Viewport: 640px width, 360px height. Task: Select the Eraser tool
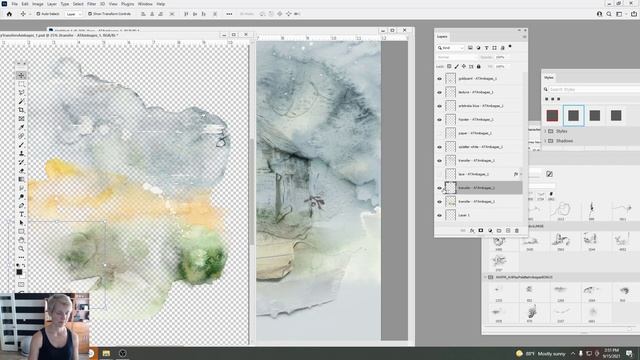click(x=21, y=171)
